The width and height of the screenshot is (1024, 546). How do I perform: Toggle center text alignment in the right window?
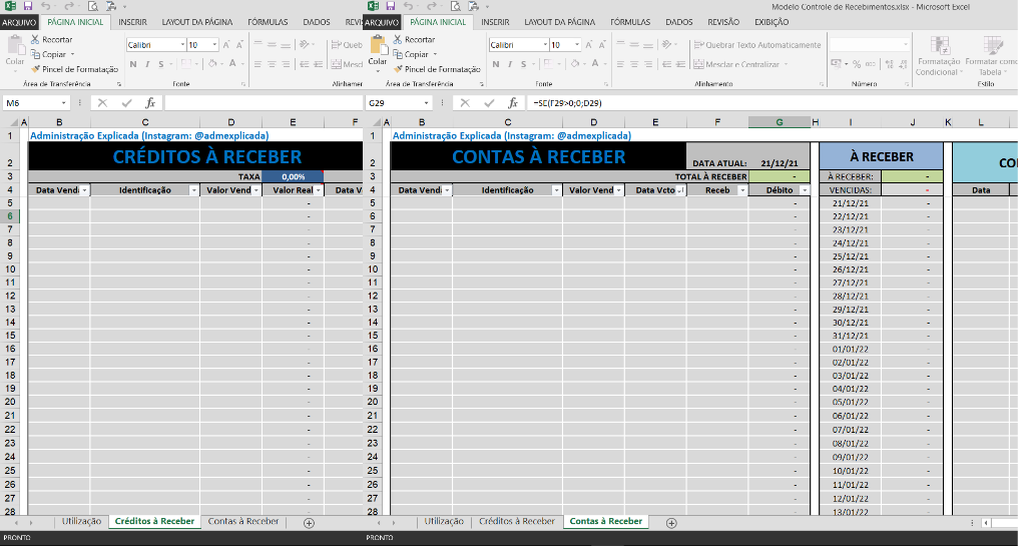[634, 64]
